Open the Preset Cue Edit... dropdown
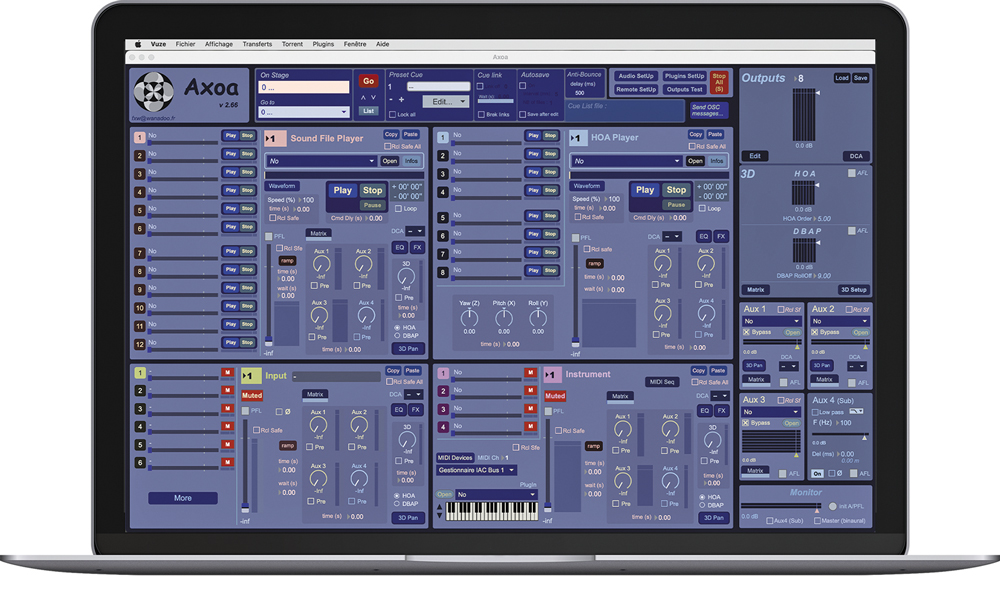1000x591 pixels. tap(446, 101)
